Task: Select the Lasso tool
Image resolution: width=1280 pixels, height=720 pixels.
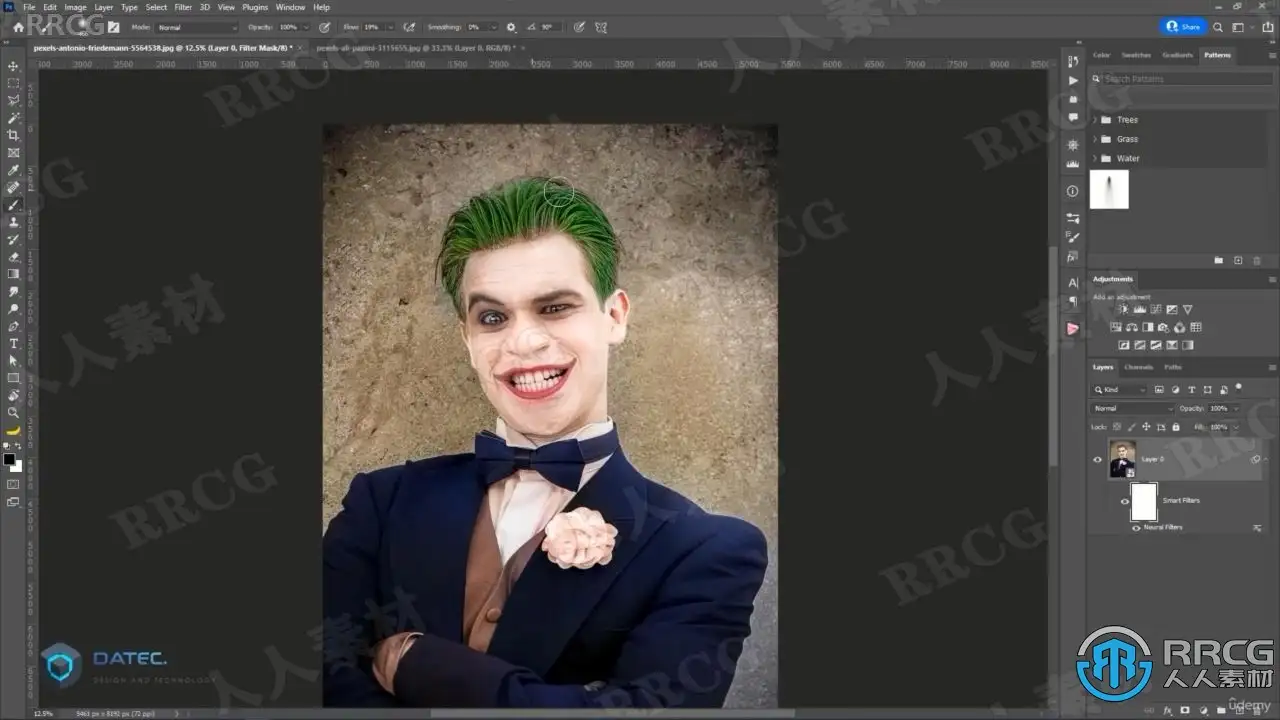Action: point(13,100)
